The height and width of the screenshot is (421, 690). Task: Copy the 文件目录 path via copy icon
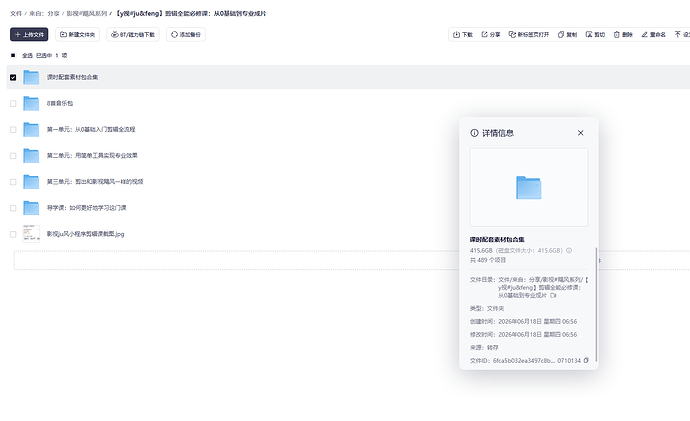553,296
